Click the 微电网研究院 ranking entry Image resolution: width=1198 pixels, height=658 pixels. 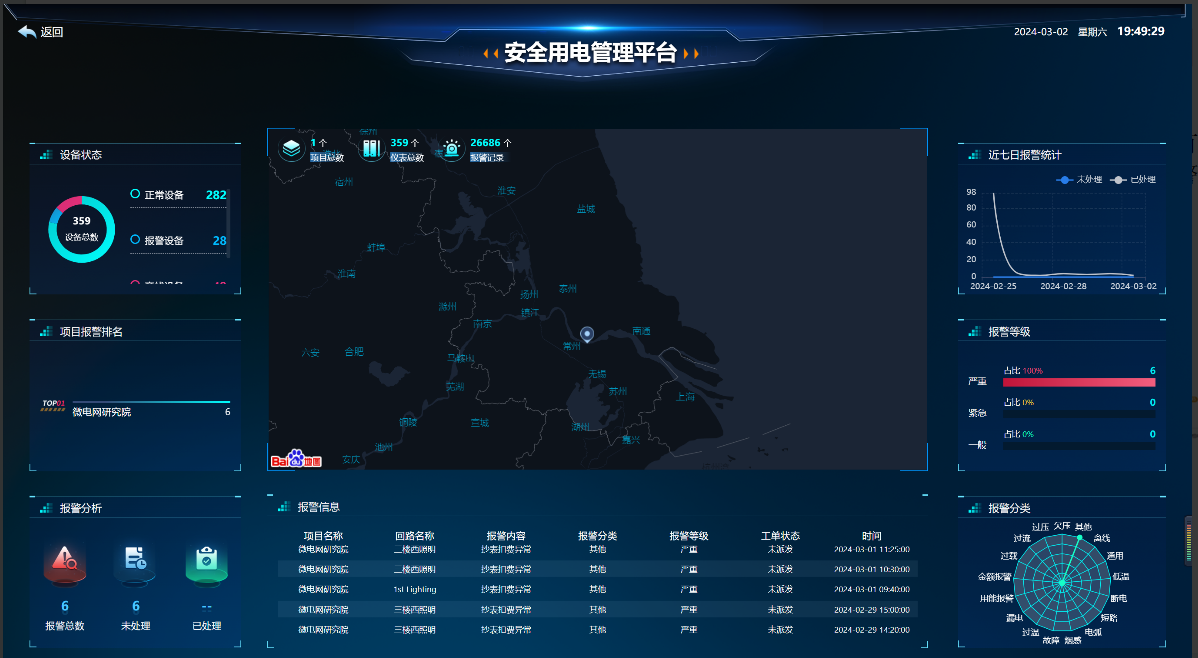102,412
